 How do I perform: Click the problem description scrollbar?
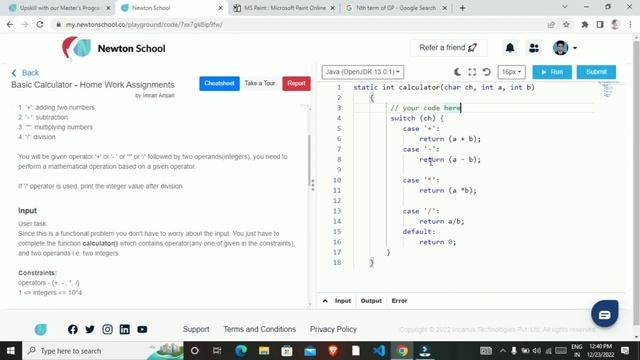[x=309, y=161]
